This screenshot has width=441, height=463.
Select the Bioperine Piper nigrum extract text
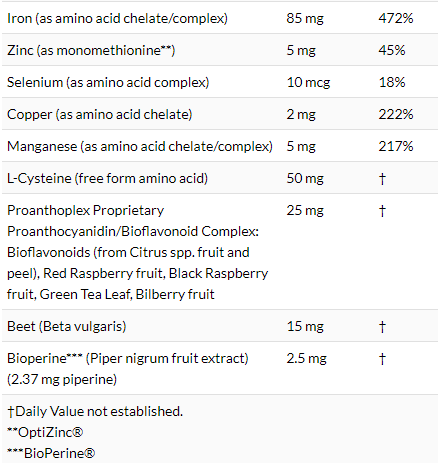(128, 369)
